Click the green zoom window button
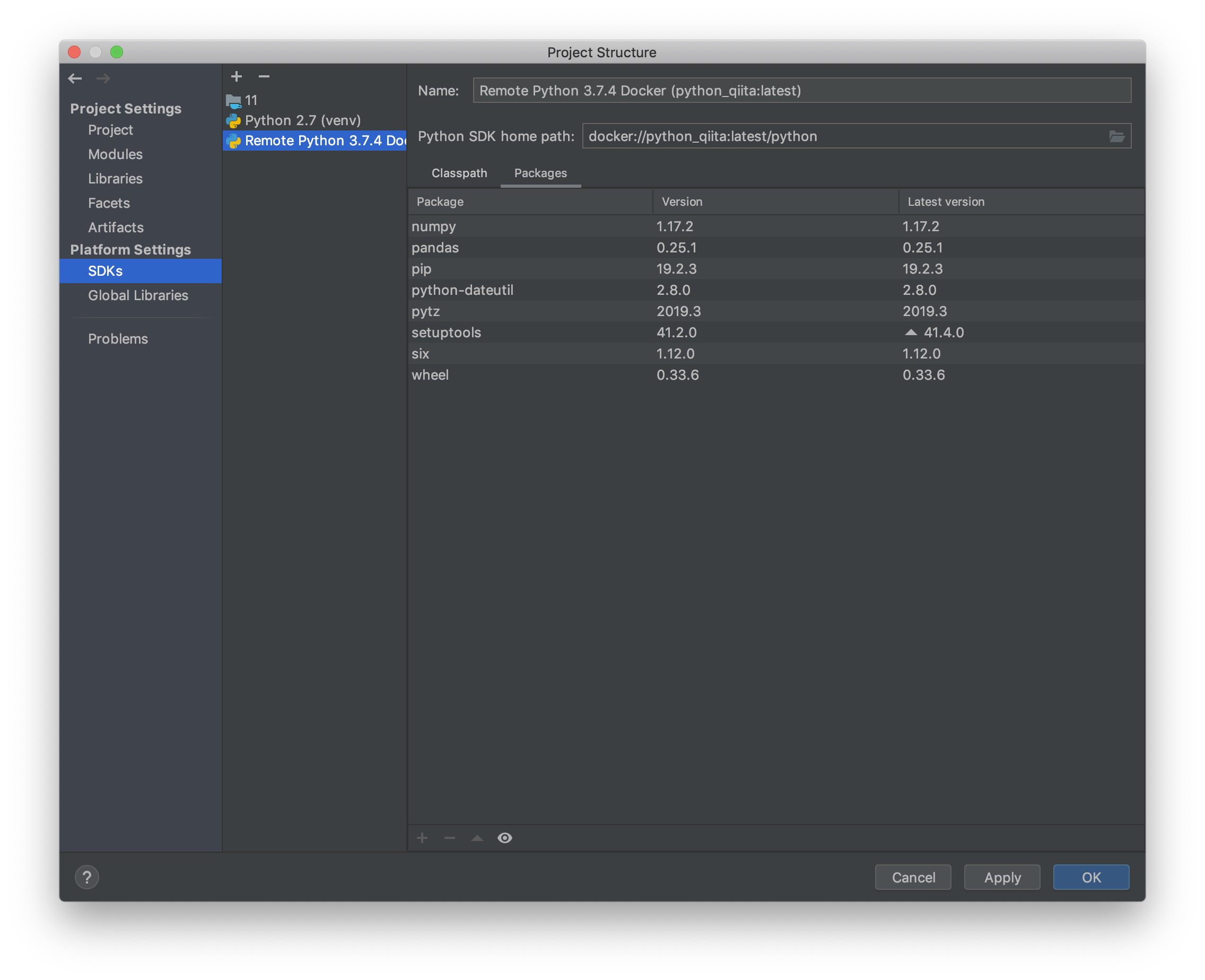 tap(116, 52)
